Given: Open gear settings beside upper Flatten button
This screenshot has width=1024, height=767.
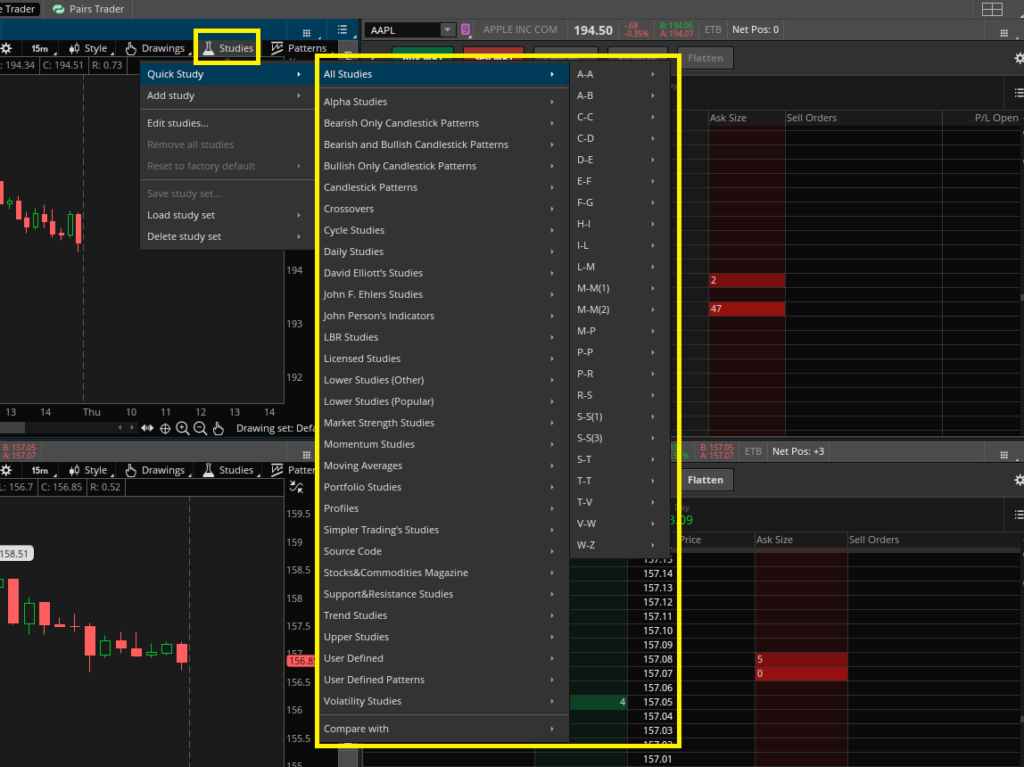Looking at the screenshot, I should [x=1019, y=58].
